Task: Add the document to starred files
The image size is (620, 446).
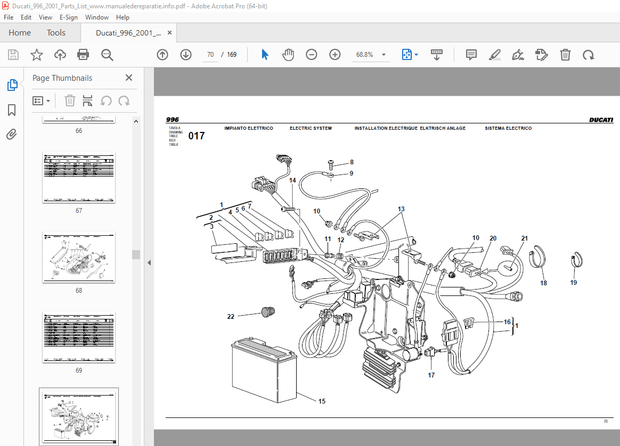Action: click(37, 55)
